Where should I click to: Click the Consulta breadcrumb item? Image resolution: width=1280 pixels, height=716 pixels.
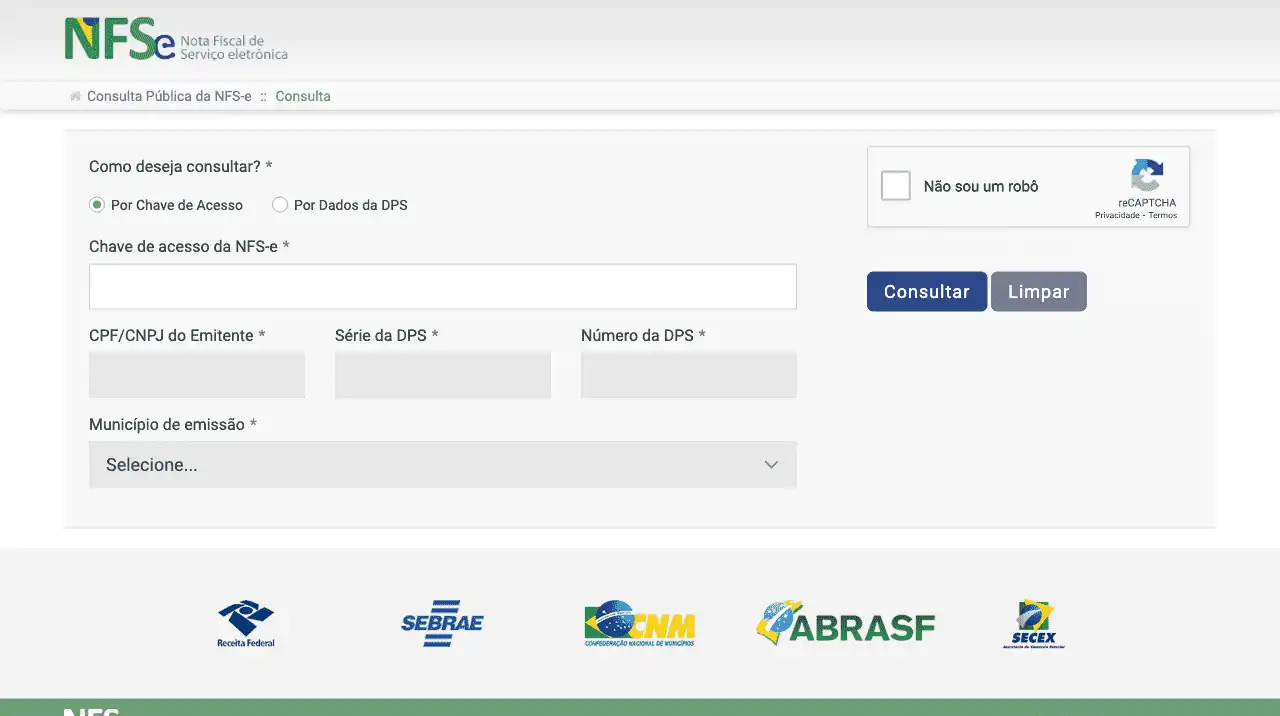click(303, 97)
